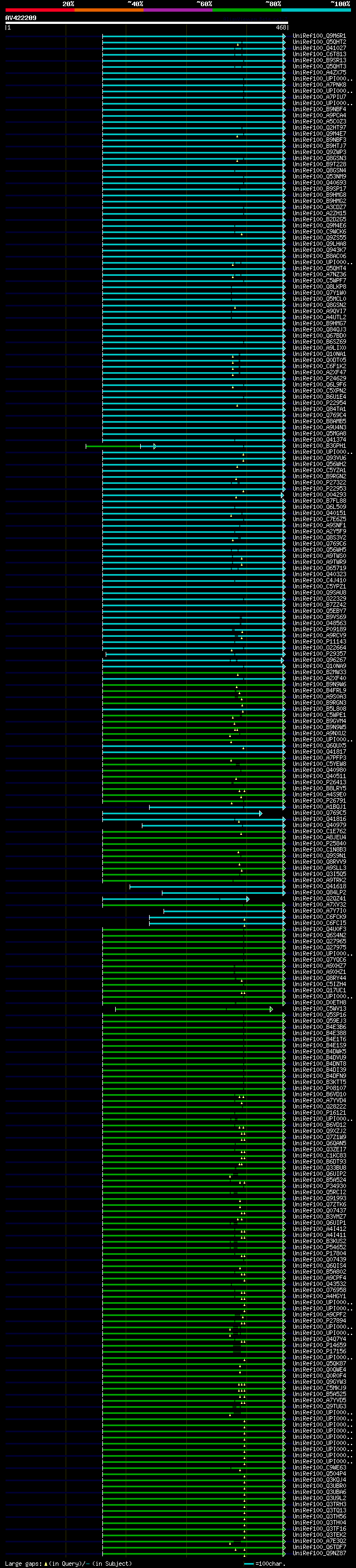Select the UniRef100_Q8GSN3 label
Image resolution: width=356 pixels, height=1568 pixels.
click(x=319, y=159)
